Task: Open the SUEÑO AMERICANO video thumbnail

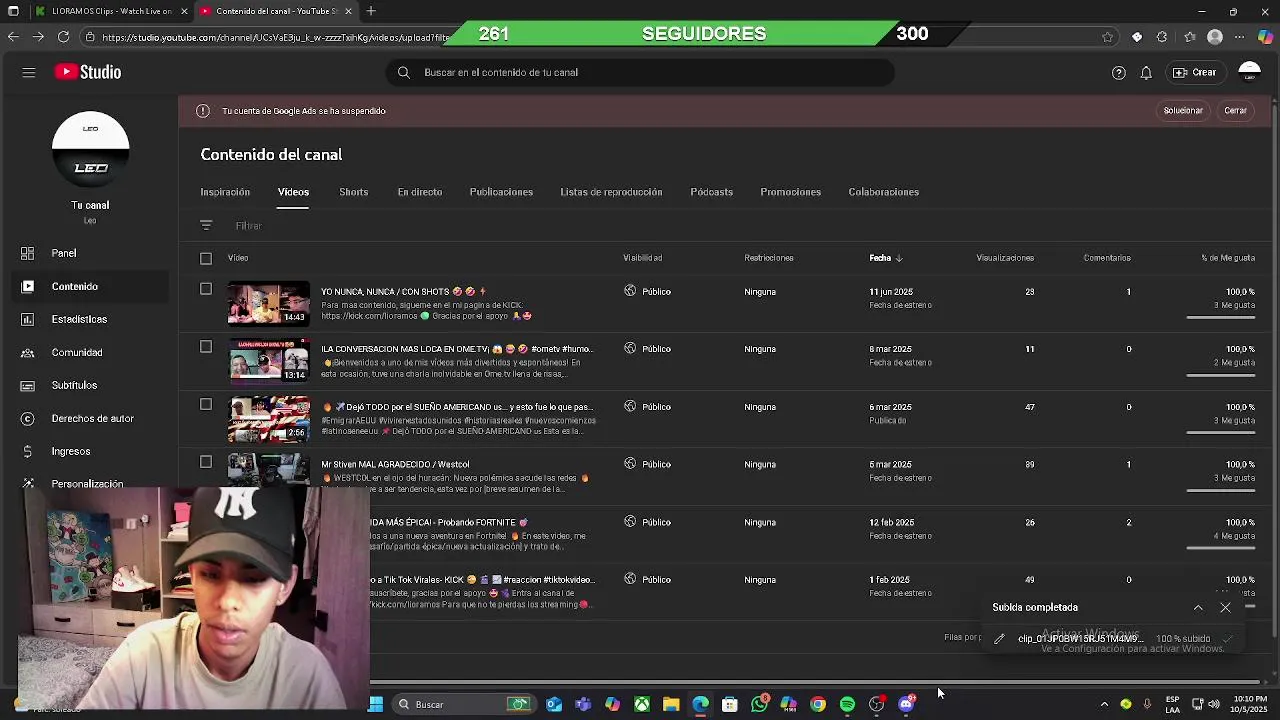Action: 269,419
